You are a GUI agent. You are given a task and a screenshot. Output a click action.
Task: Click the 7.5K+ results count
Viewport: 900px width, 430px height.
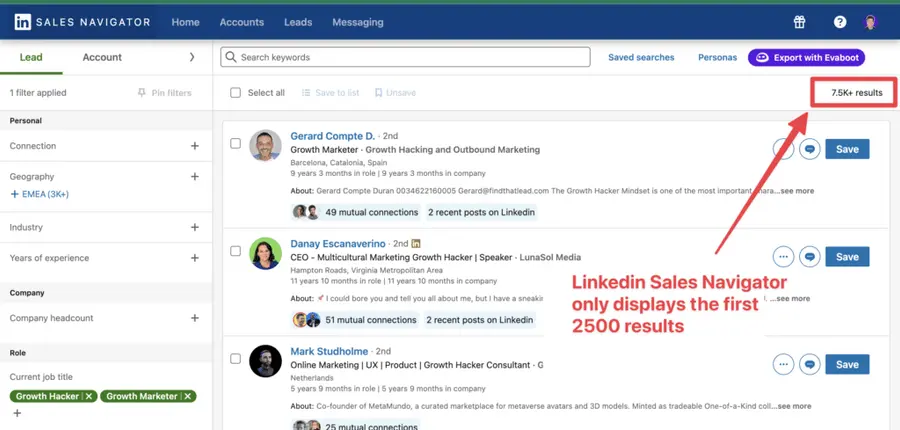(x=857, y=92)
